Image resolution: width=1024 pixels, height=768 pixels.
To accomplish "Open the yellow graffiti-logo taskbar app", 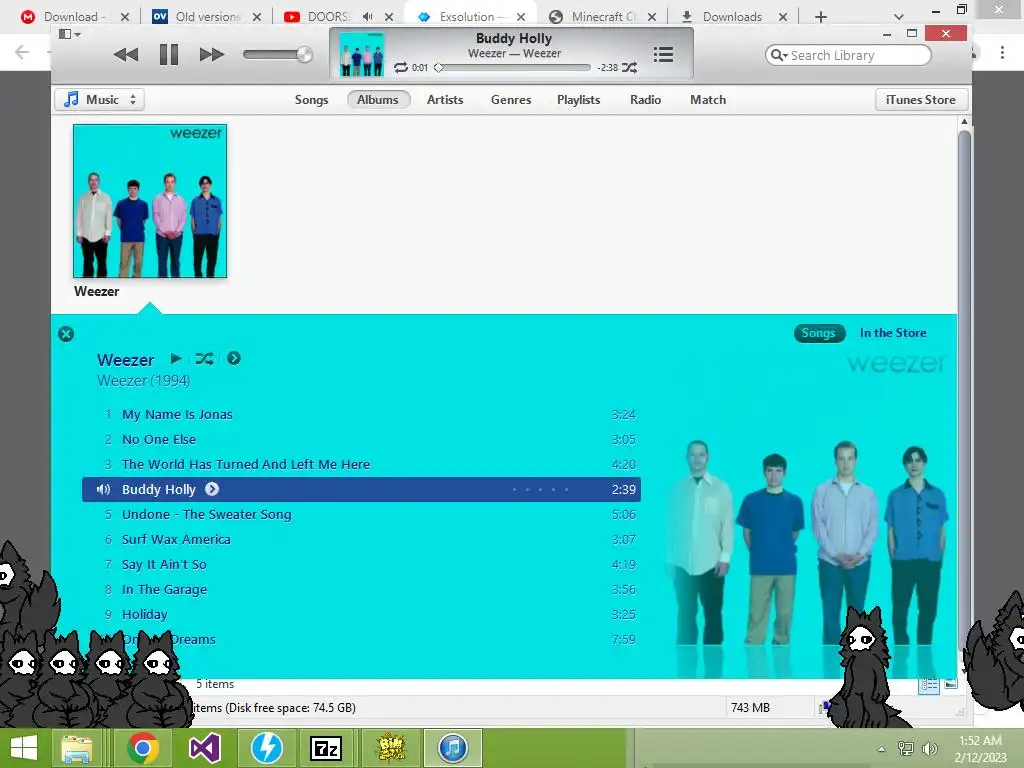I will point(391,748).
